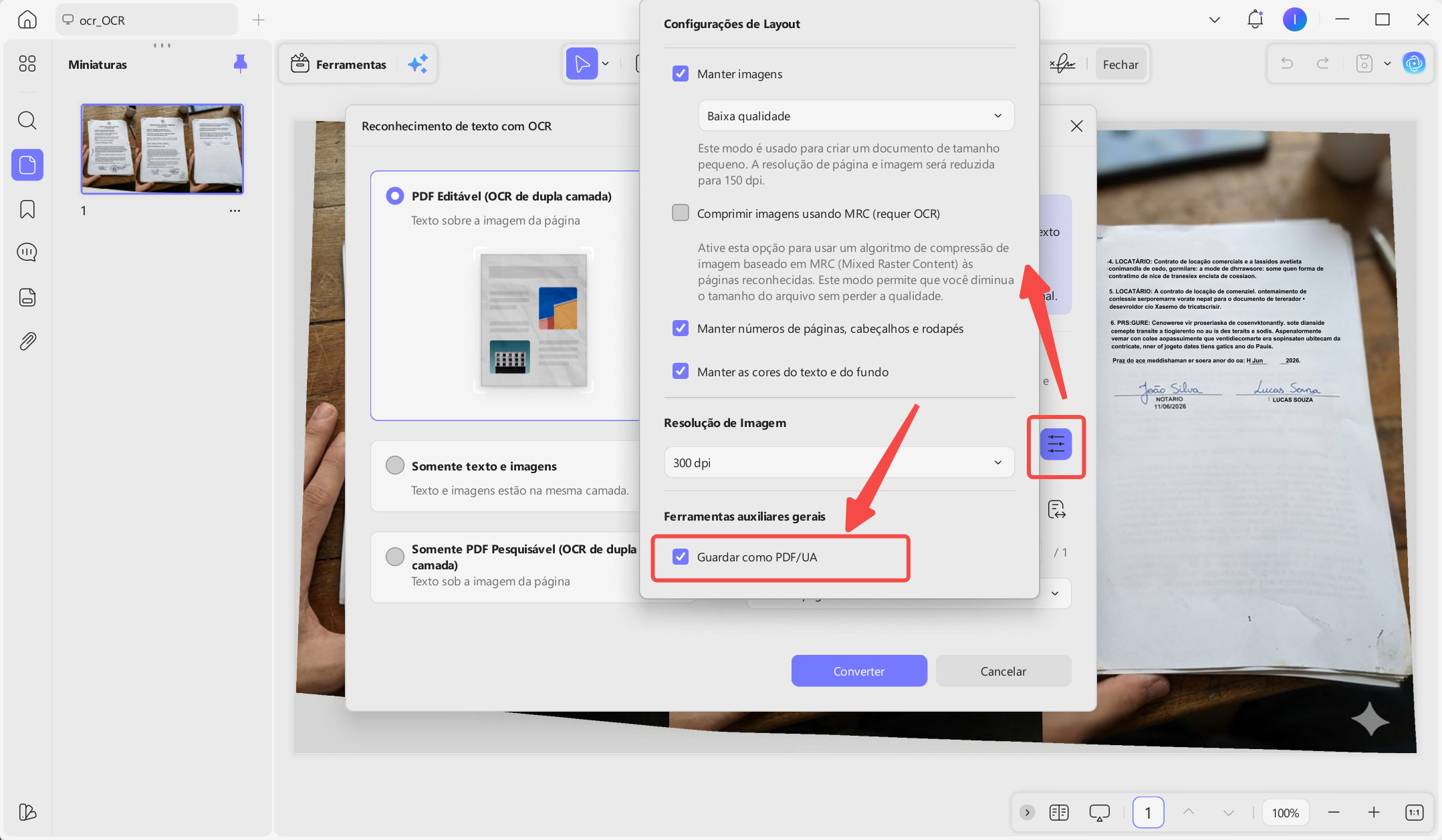Image resolution: width=1442 pixels, height=840 pixels.
Task: Zoom in with the plus icon
Action: click(x=1374, y=813)
